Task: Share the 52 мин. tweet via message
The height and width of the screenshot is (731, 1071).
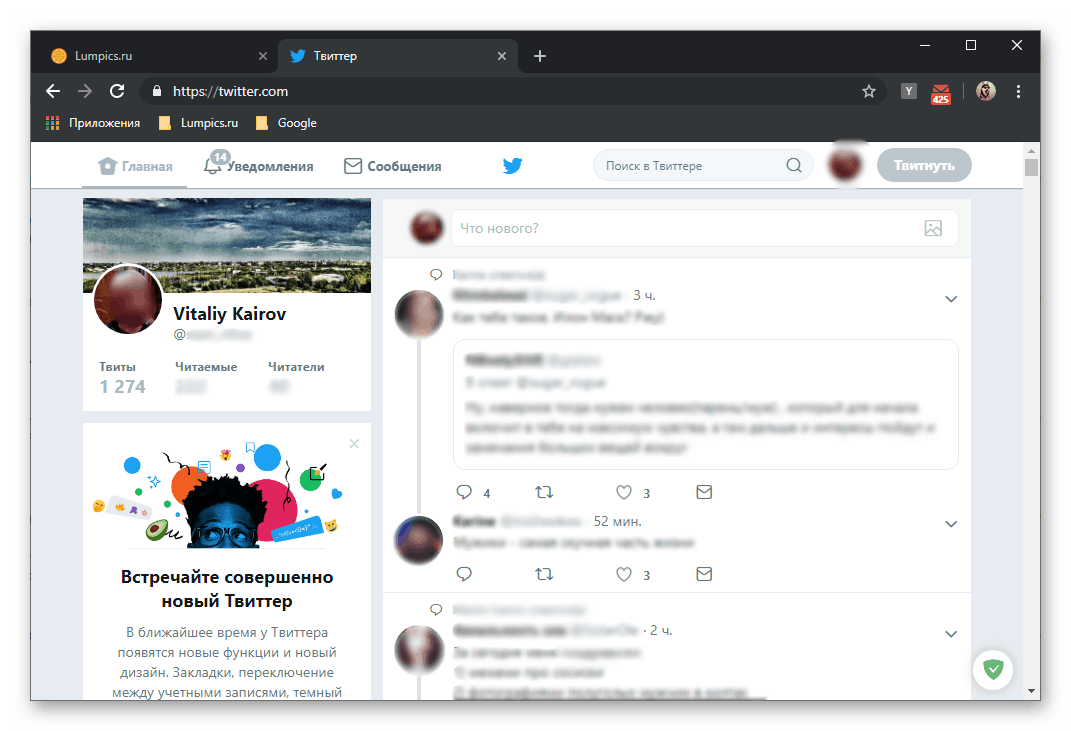Action: click(704, 574)
